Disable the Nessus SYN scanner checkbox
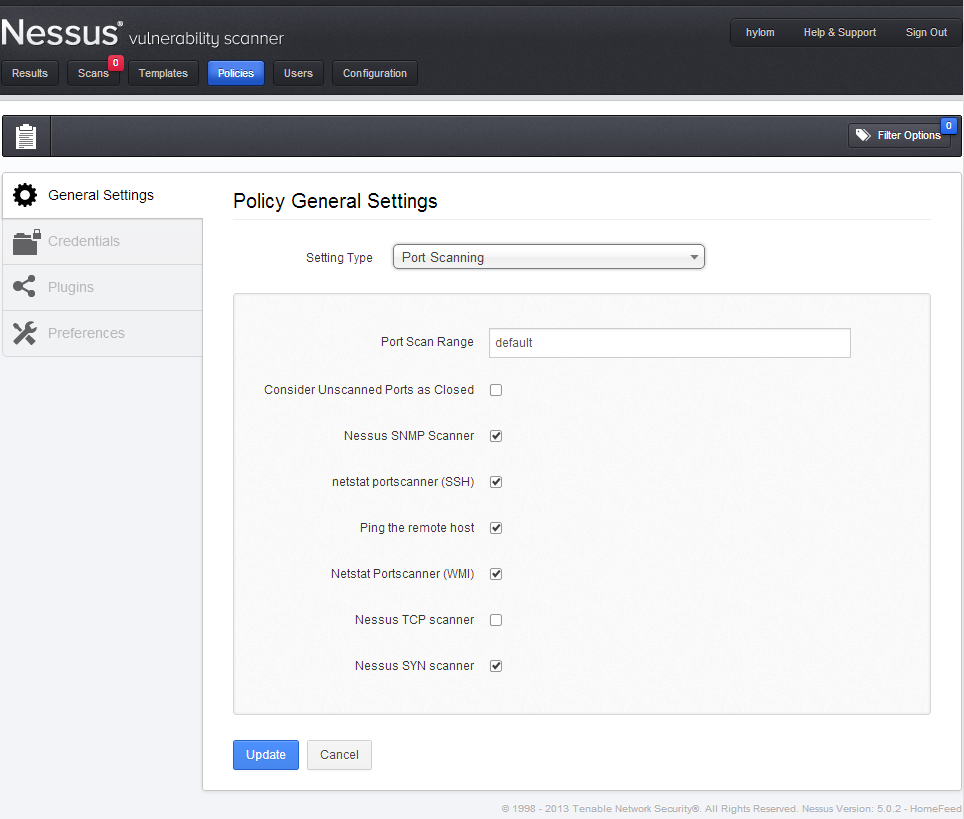 coord(496,666)
